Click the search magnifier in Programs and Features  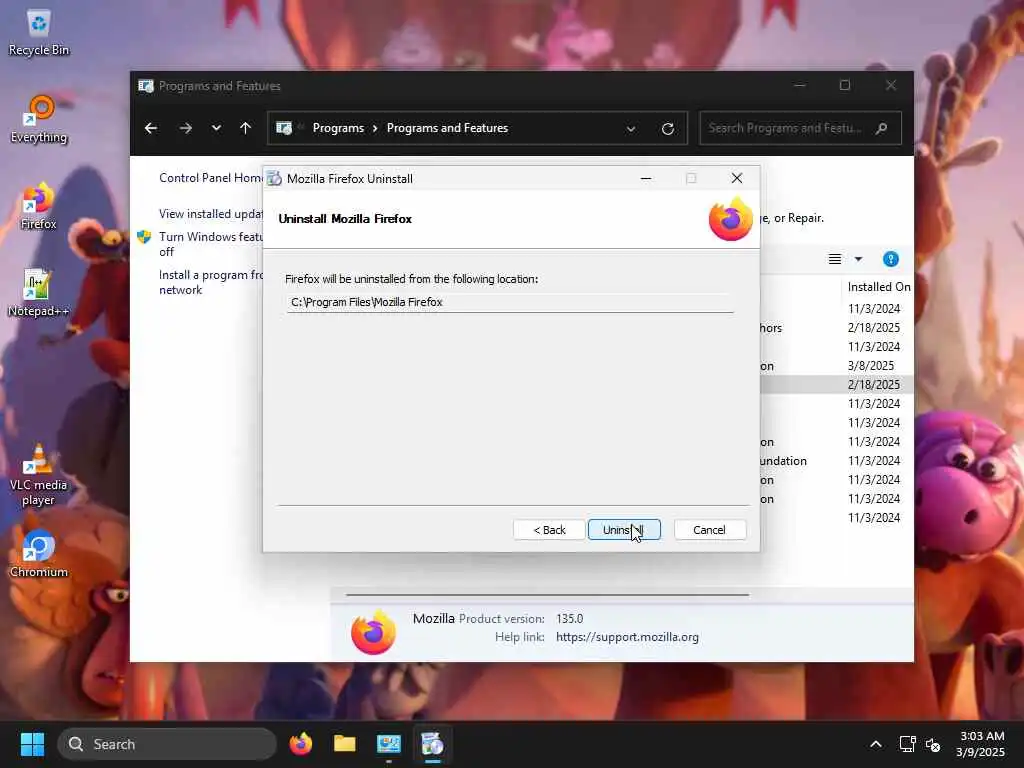[882, 128]
